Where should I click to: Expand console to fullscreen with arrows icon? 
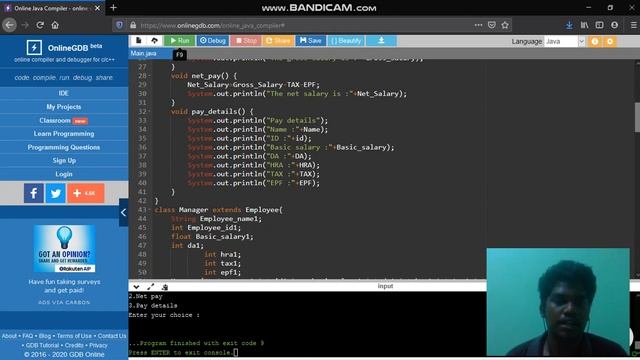click(151, 287)
